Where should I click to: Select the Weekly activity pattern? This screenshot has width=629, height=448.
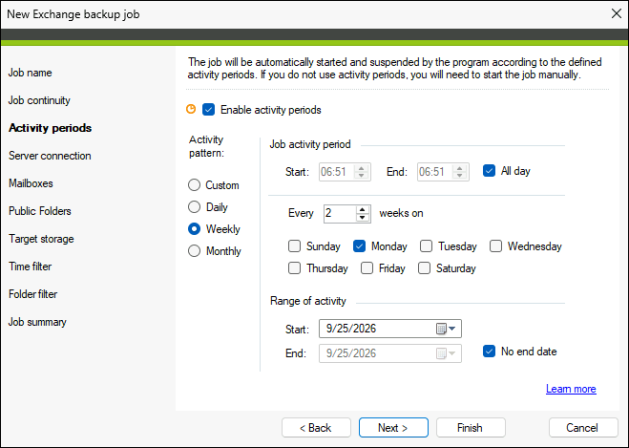pos(194,229)
